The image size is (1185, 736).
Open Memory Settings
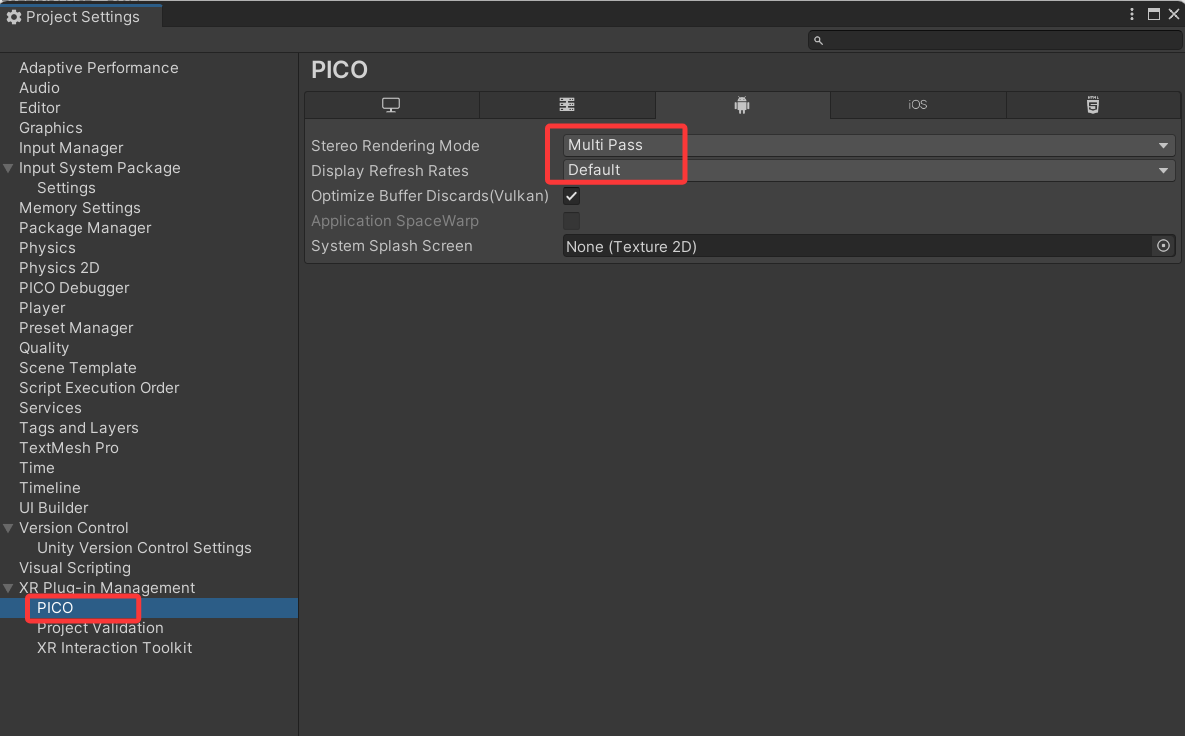79,208
